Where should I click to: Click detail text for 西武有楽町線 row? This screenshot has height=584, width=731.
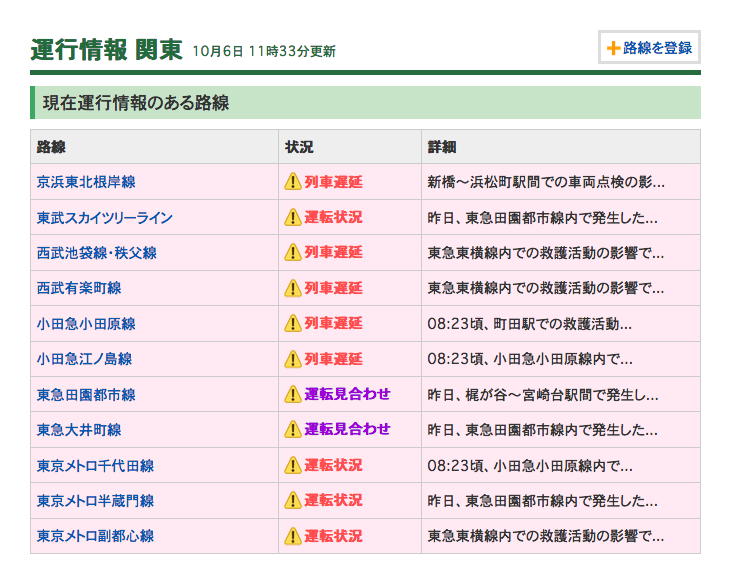pos(546,288)
